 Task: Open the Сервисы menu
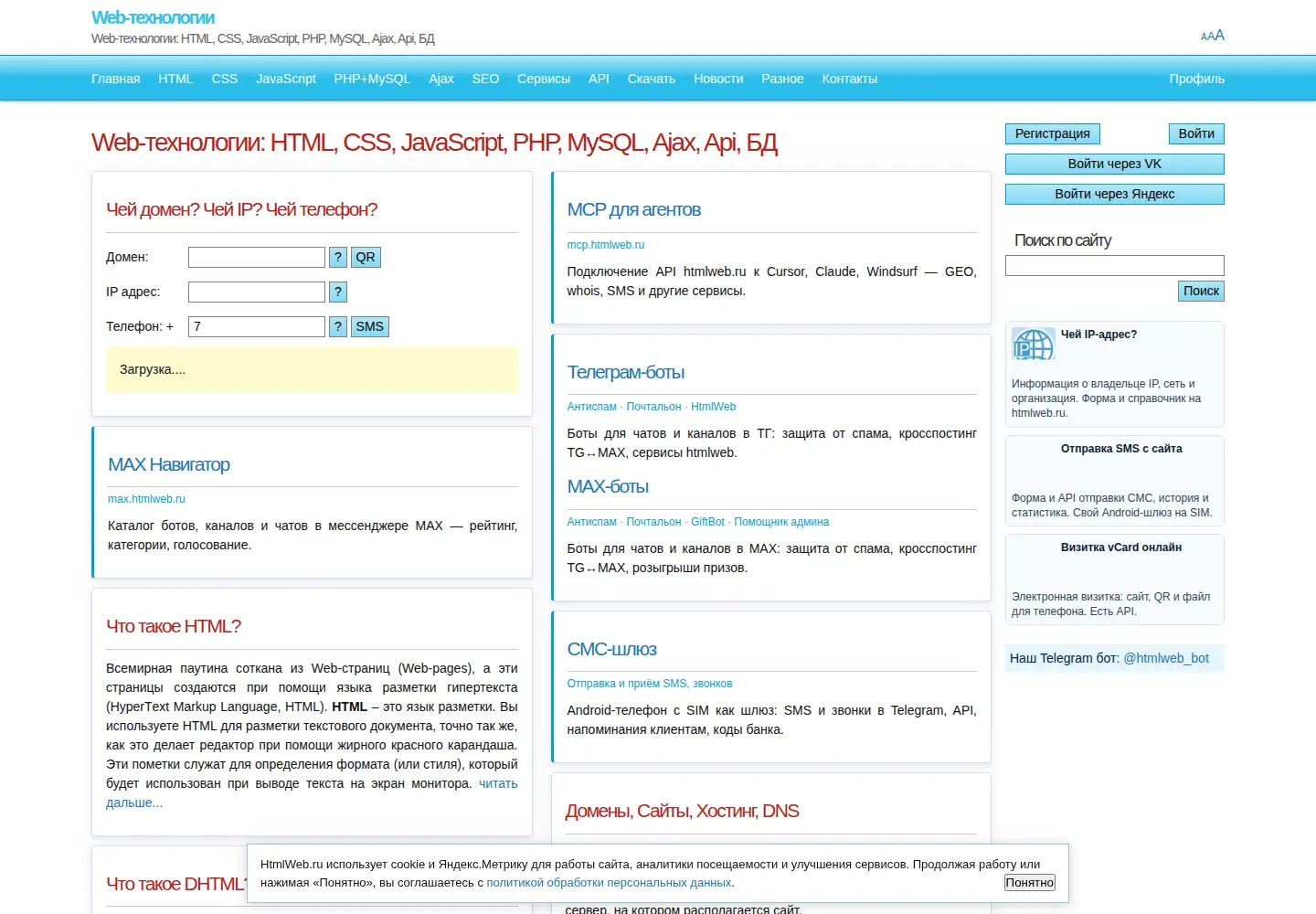(x=544, y=79)
